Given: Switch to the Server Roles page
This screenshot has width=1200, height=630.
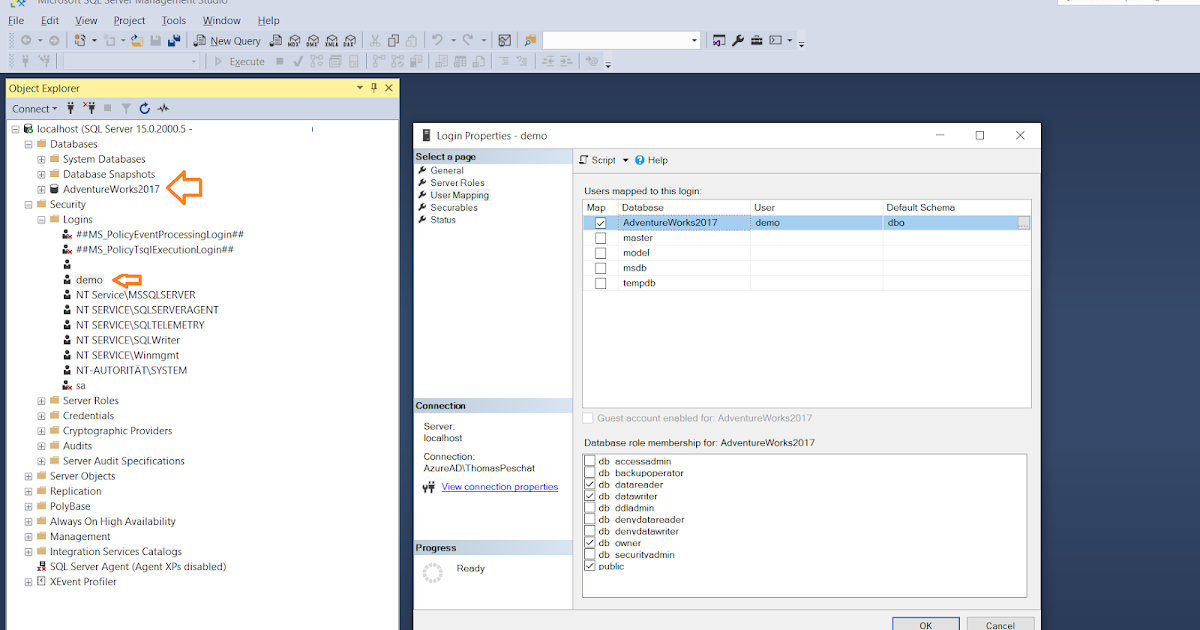Looking at the screenshot, I should (460, 182).
